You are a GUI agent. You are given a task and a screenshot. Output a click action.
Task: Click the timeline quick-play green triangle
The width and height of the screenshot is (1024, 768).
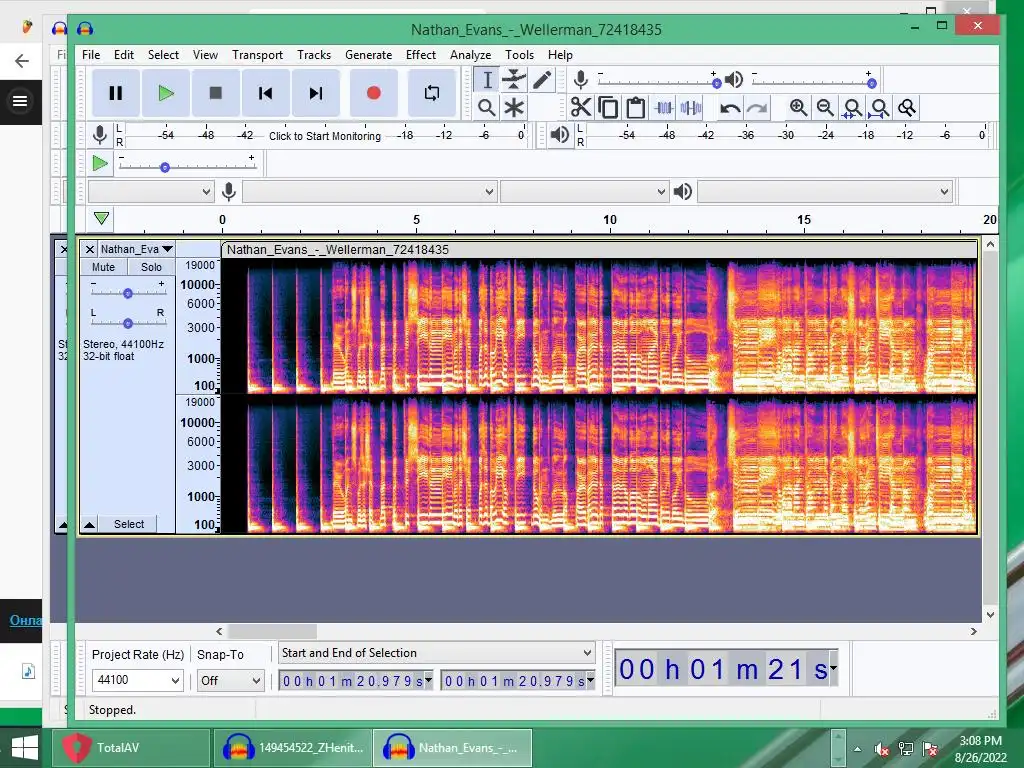(101, 218)
